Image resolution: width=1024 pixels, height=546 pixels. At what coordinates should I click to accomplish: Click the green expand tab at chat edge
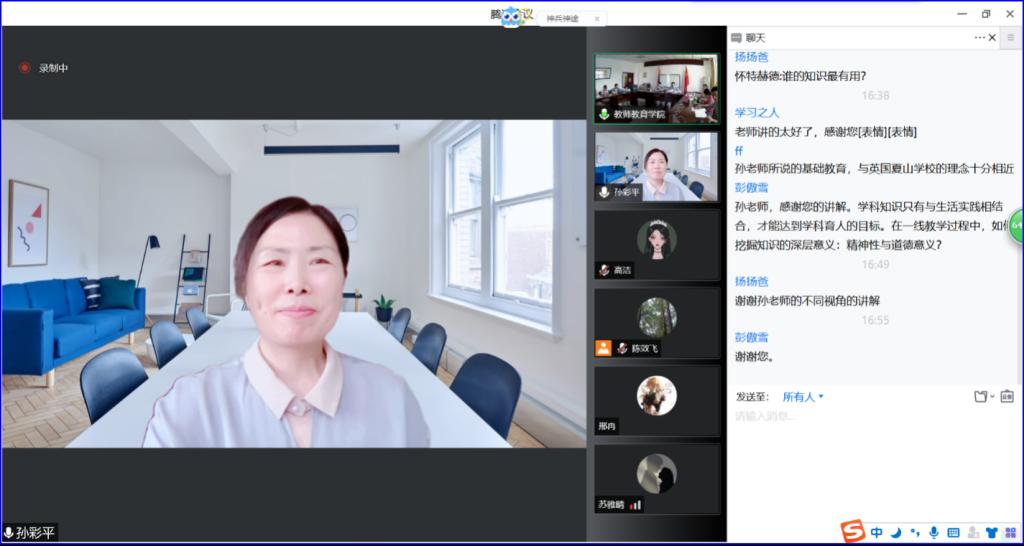pos(1016,226)
